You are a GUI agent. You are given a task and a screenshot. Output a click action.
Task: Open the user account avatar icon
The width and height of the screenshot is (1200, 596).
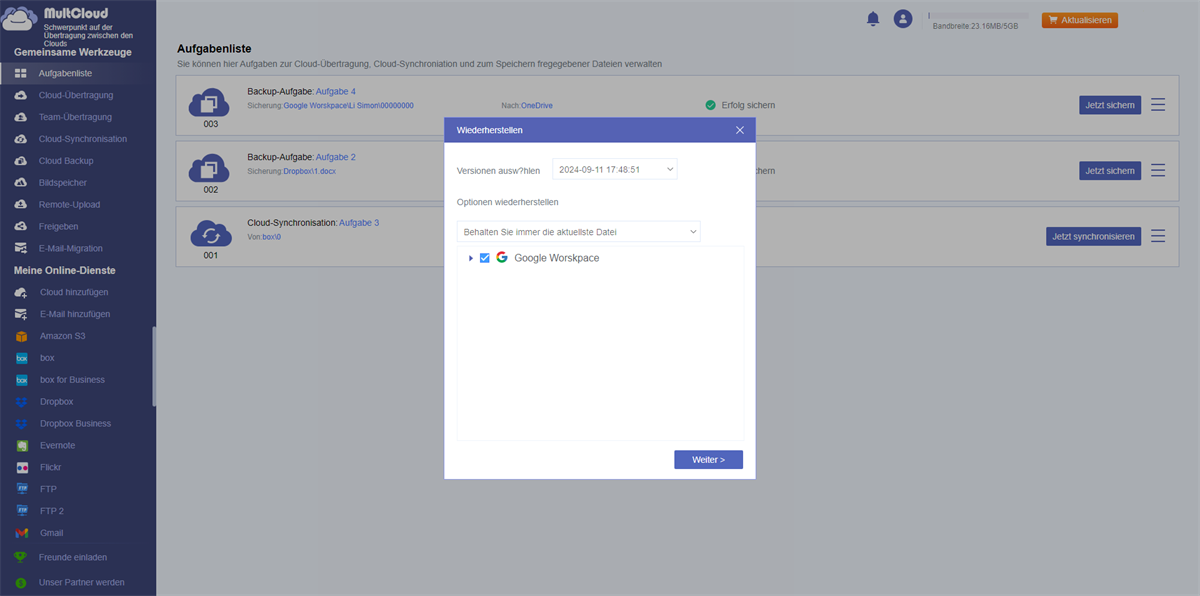tap(903, 19)
